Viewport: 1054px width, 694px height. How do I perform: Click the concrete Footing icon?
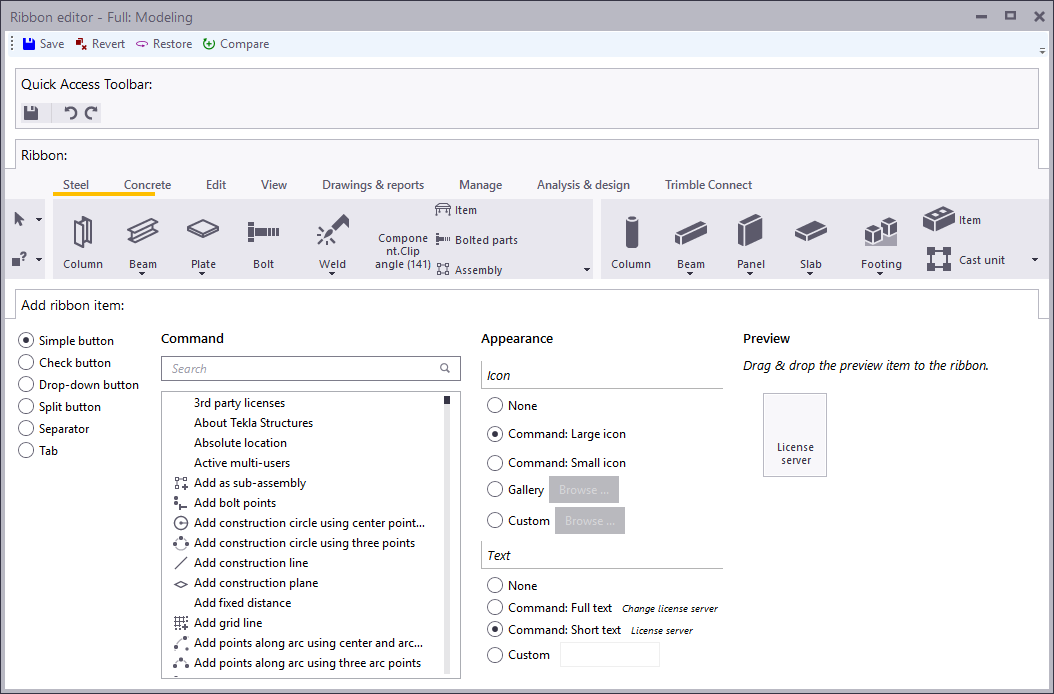click(880, 233)
